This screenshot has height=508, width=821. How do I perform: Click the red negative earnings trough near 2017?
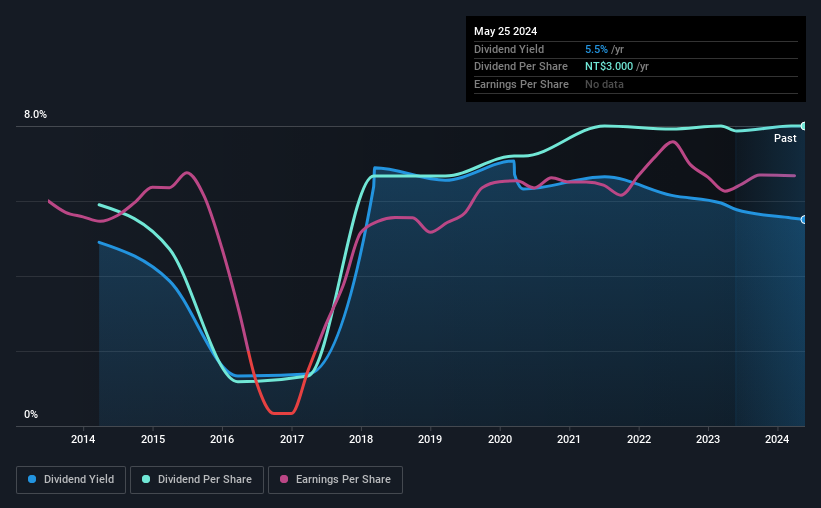click(x=282, y=413)
